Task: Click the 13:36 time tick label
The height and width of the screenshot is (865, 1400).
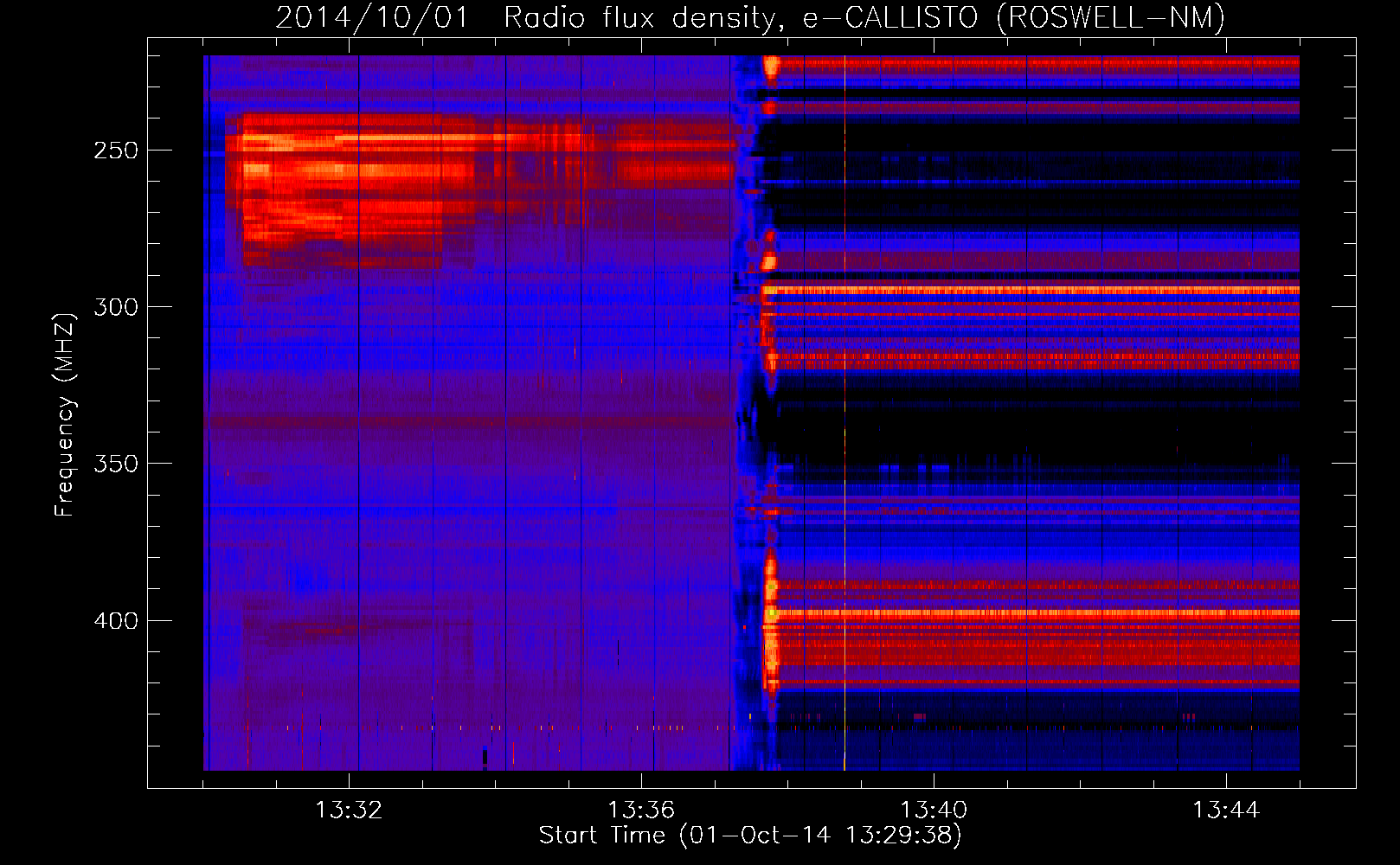Action: point(641,811)
